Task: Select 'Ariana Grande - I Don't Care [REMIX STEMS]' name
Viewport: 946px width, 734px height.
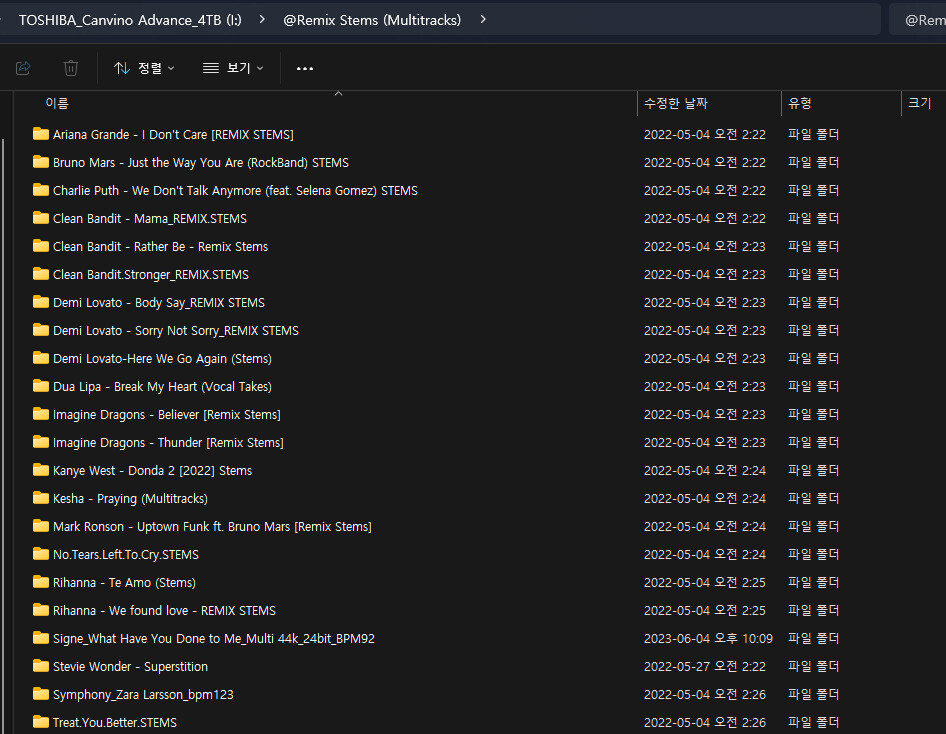Action: (173, 134)
